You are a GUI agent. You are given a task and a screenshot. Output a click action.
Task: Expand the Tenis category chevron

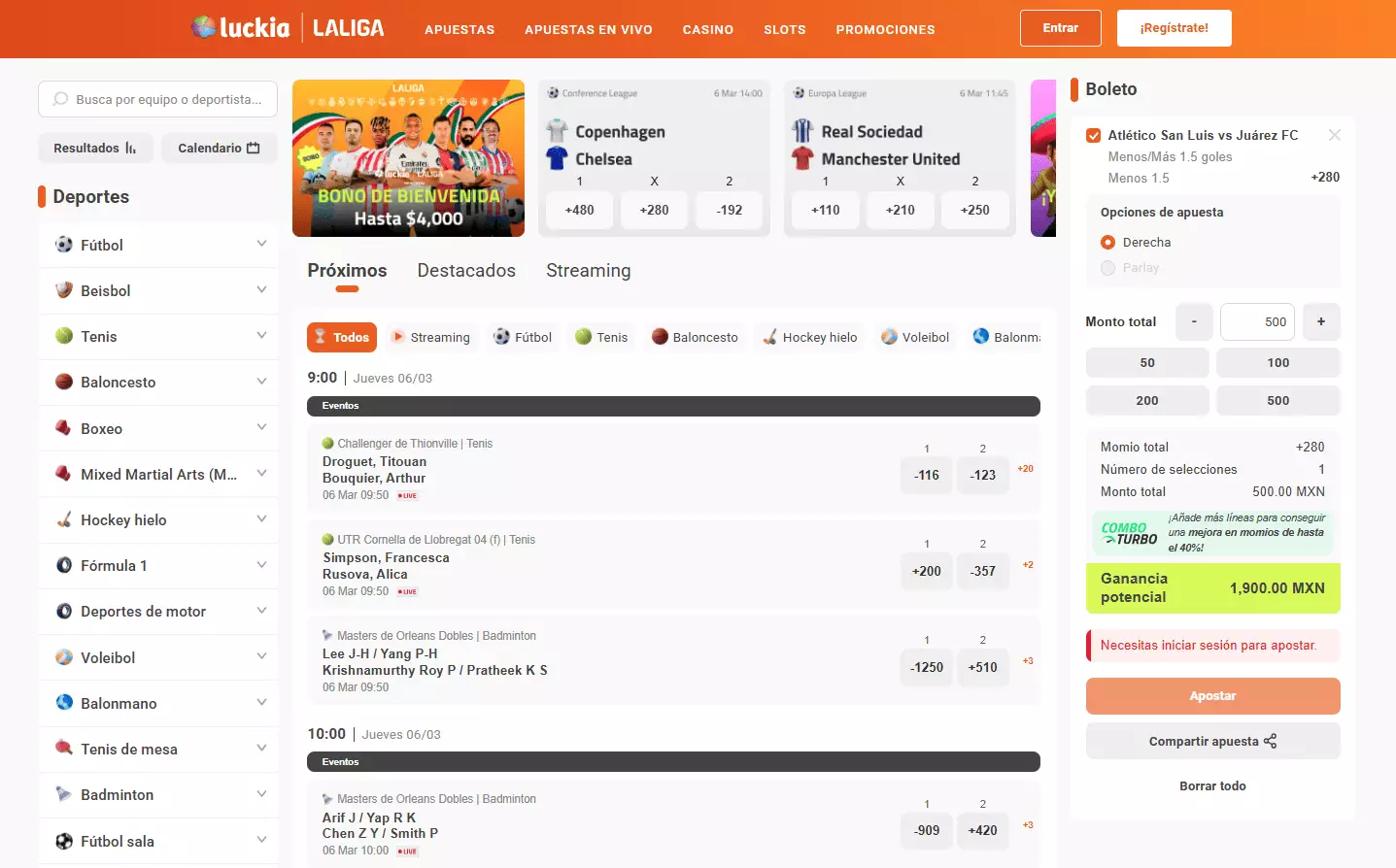pyautogui.click(x=261, y=335)
